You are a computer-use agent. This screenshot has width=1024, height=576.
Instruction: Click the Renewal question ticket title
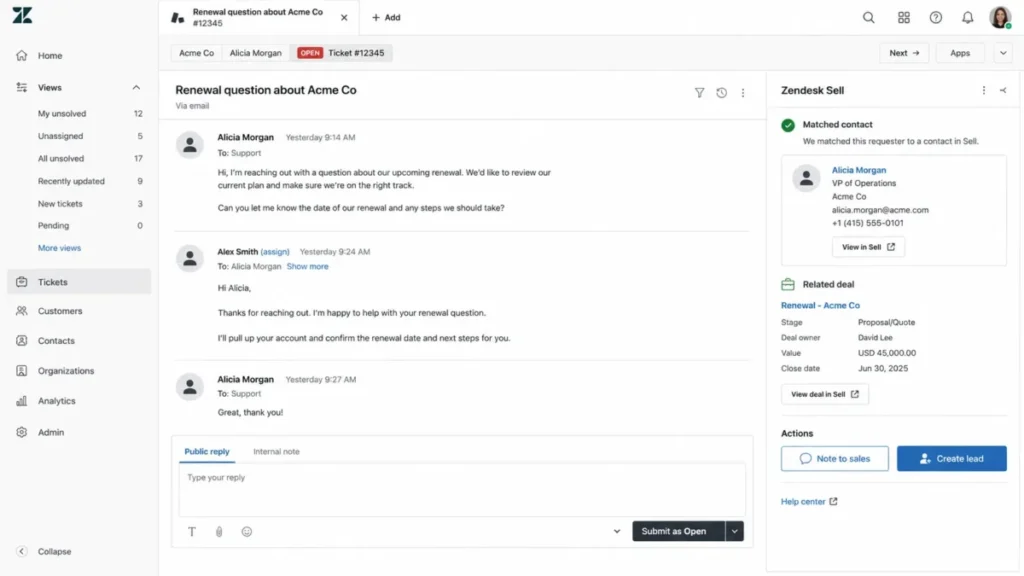[x=266, y=90]
